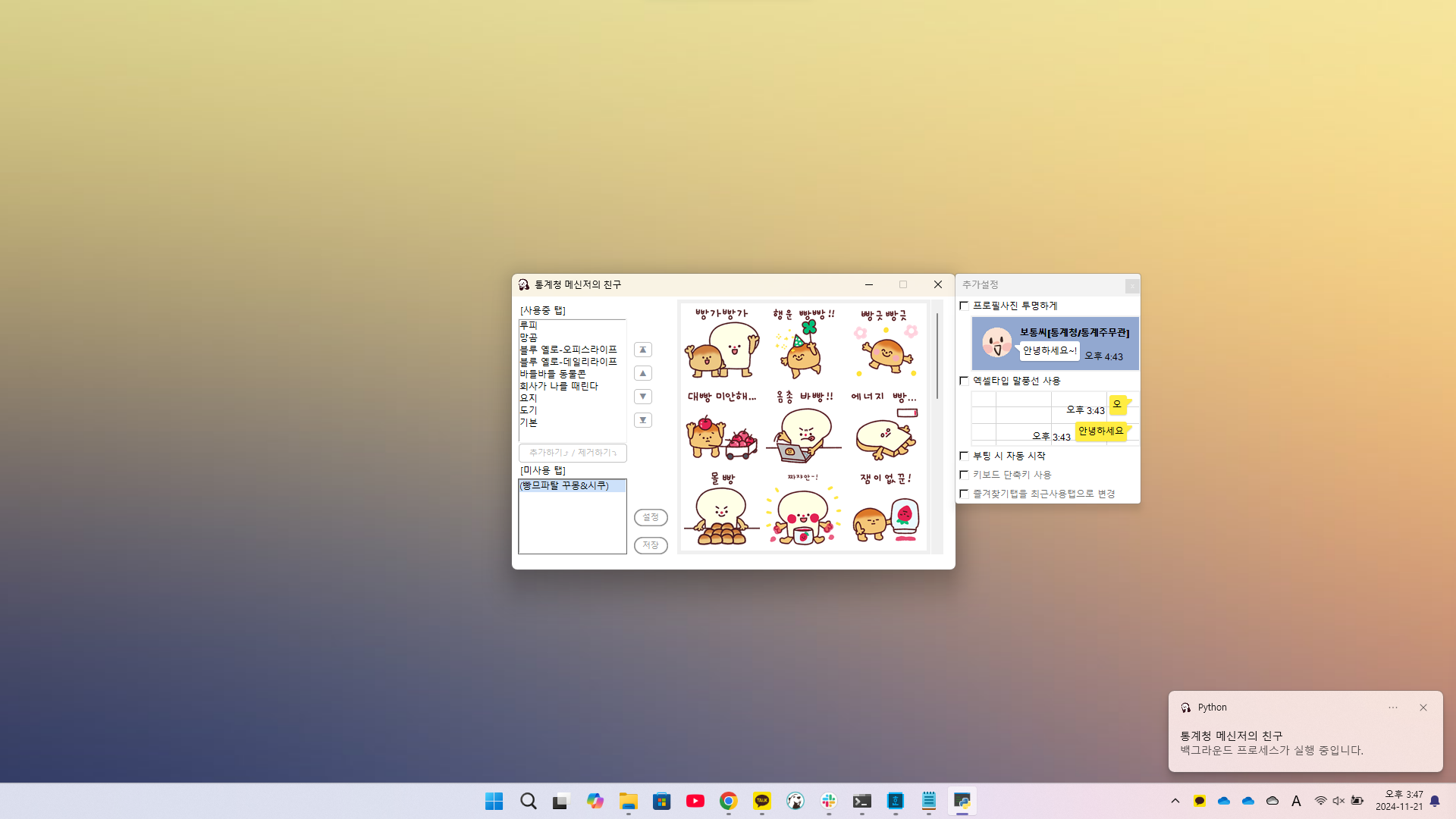1456x819 pixels.
Task: Open the volume muted tray icon
Action: (x=1338, y=801)
